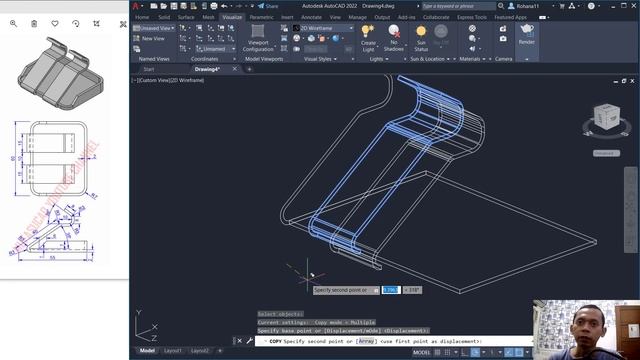Click the Save icon in quick access toolbar
This screenshot has height=360, width=640.
pos(174,6)
